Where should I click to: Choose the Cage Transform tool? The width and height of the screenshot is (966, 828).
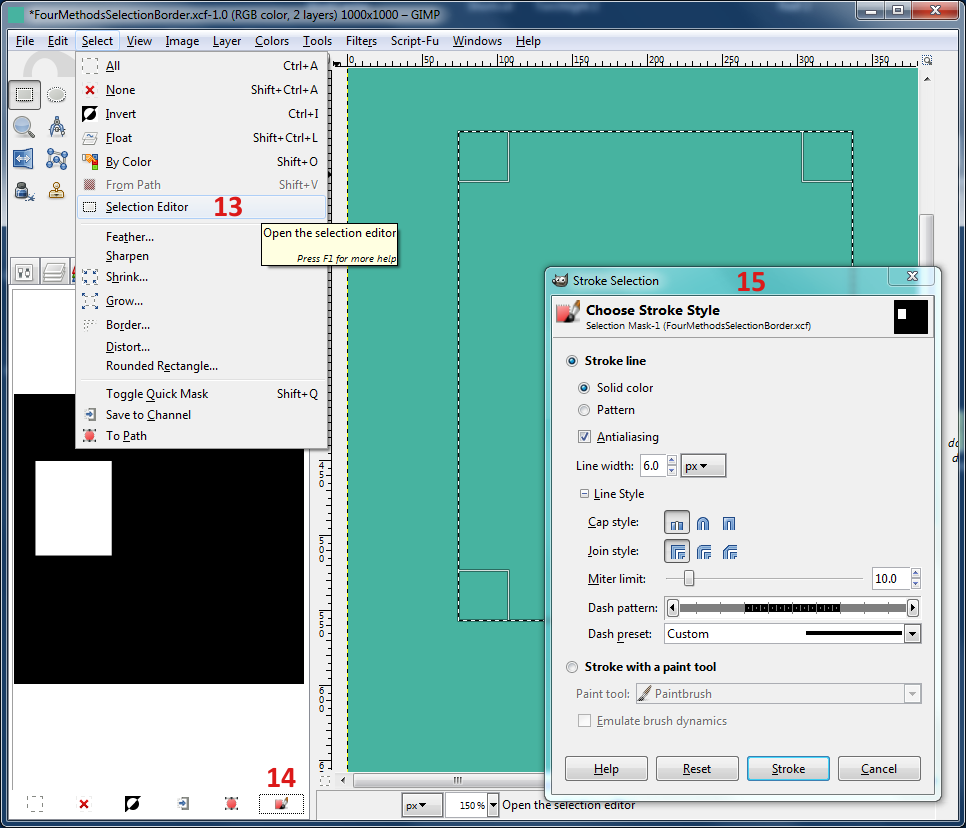click(x=57, y=159)
